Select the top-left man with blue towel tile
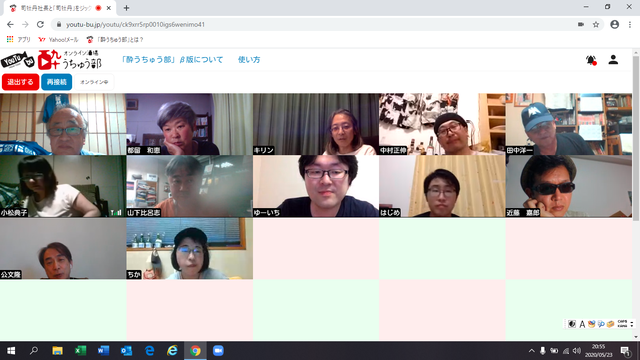 [63, 124]
